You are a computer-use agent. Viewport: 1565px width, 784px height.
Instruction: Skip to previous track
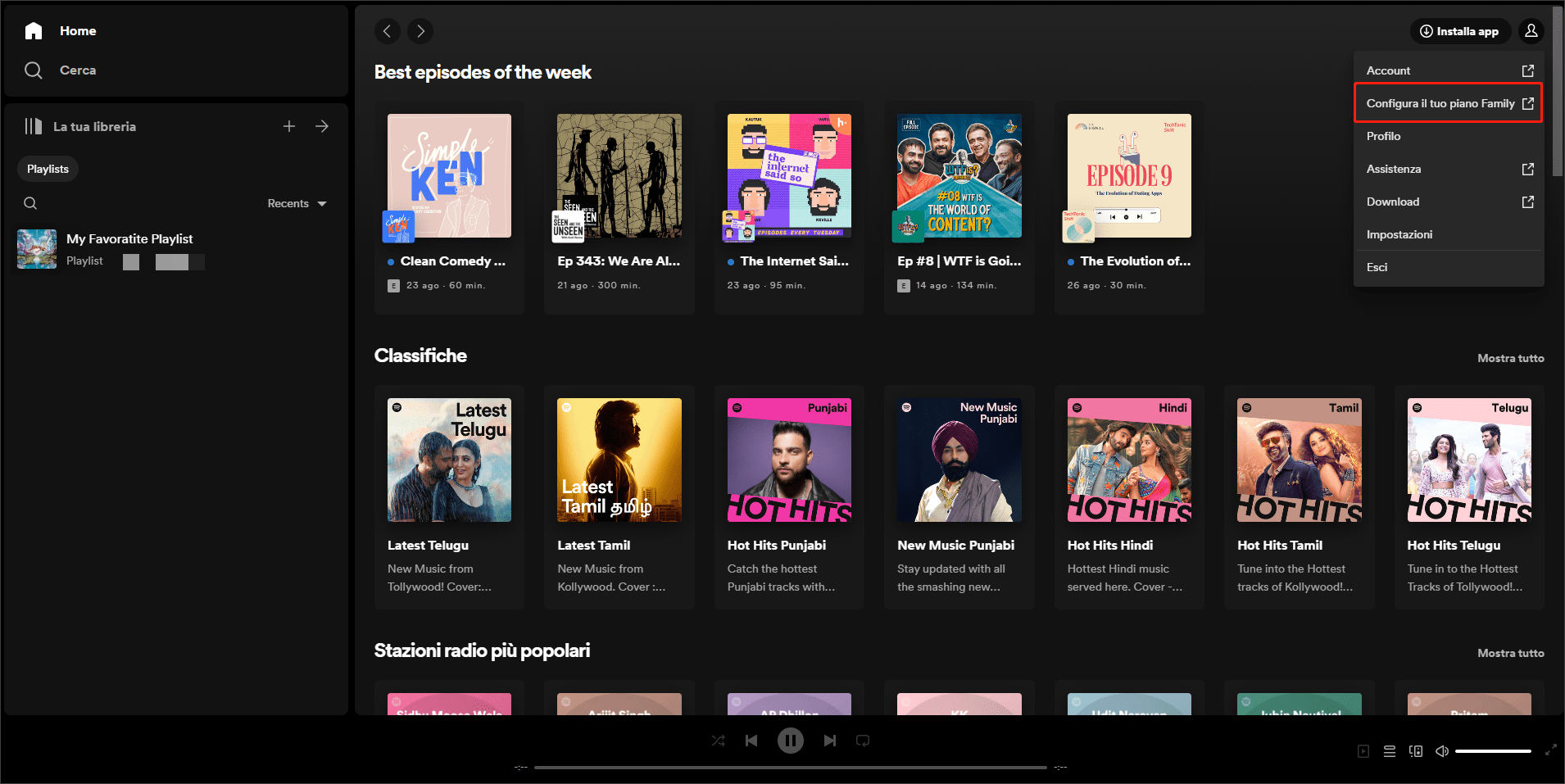(x=751, y=741)
